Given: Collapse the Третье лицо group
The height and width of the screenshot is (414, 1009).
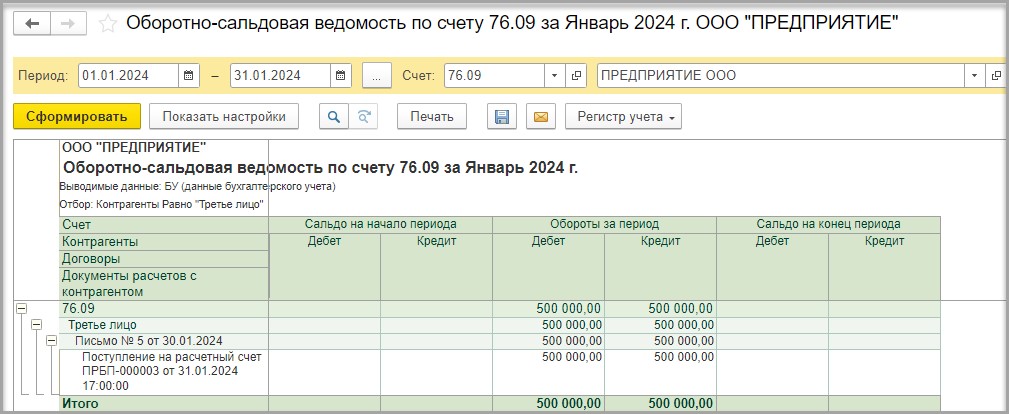Looking at the screenshot, I should [36, 325].
